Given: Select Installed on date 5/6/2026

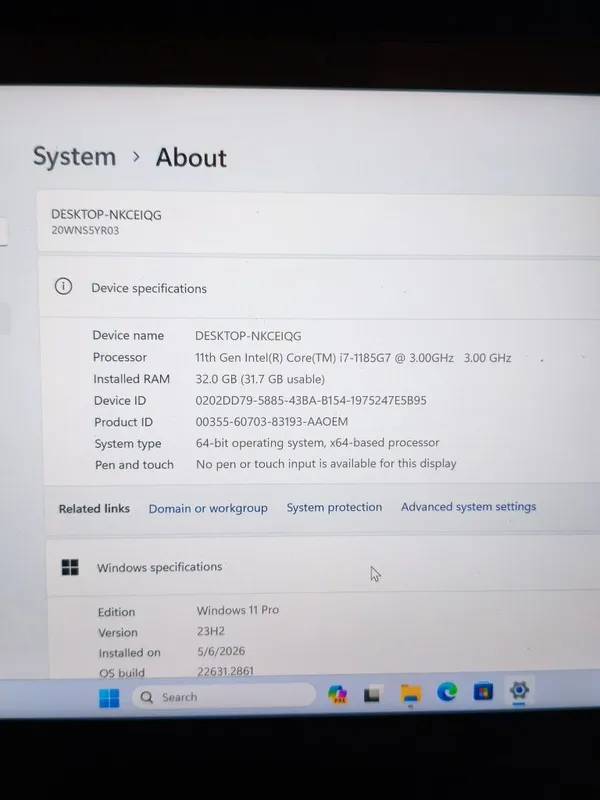Looking at the screenshot, I should point(221,652).
